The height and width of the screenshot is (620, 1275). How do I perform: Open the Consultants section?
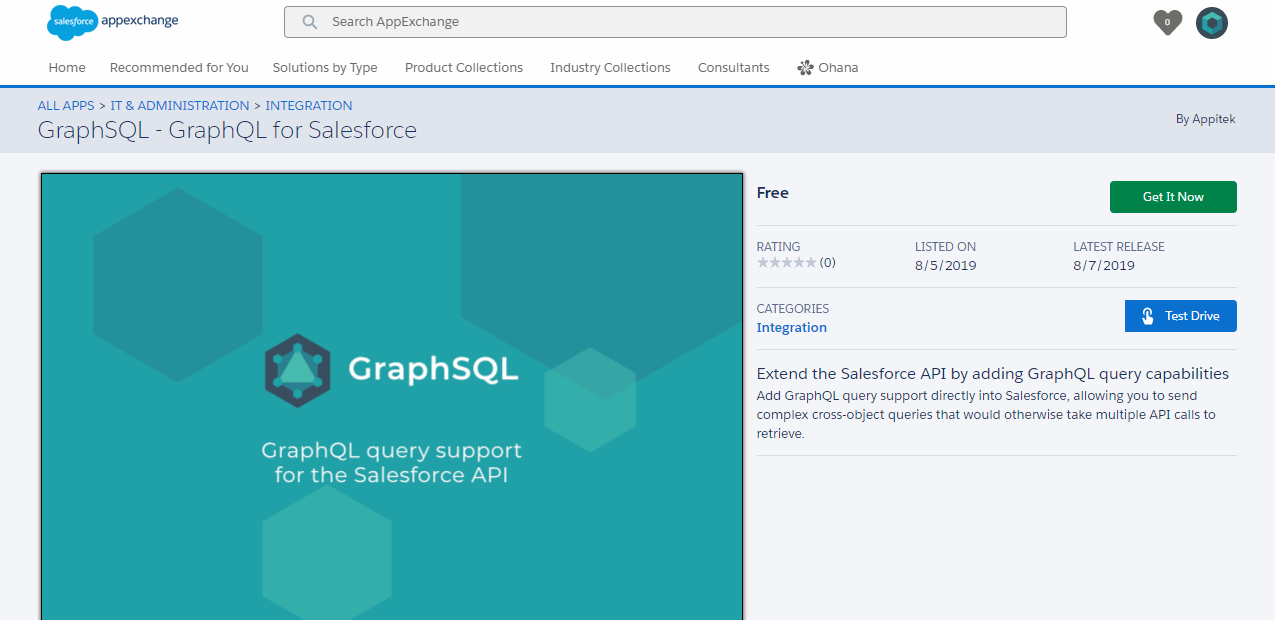click(733, 67)
